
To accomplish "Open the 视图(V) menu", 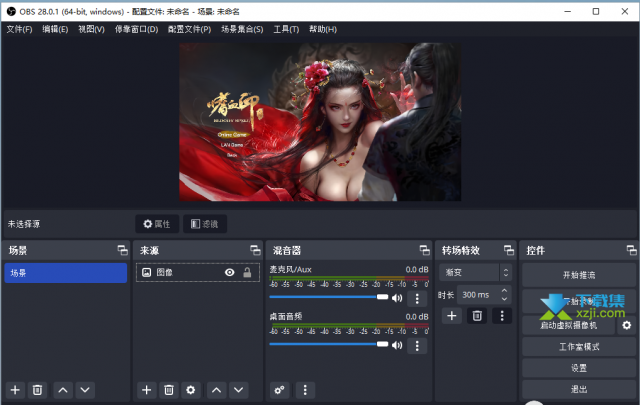I will click(91, 29).
